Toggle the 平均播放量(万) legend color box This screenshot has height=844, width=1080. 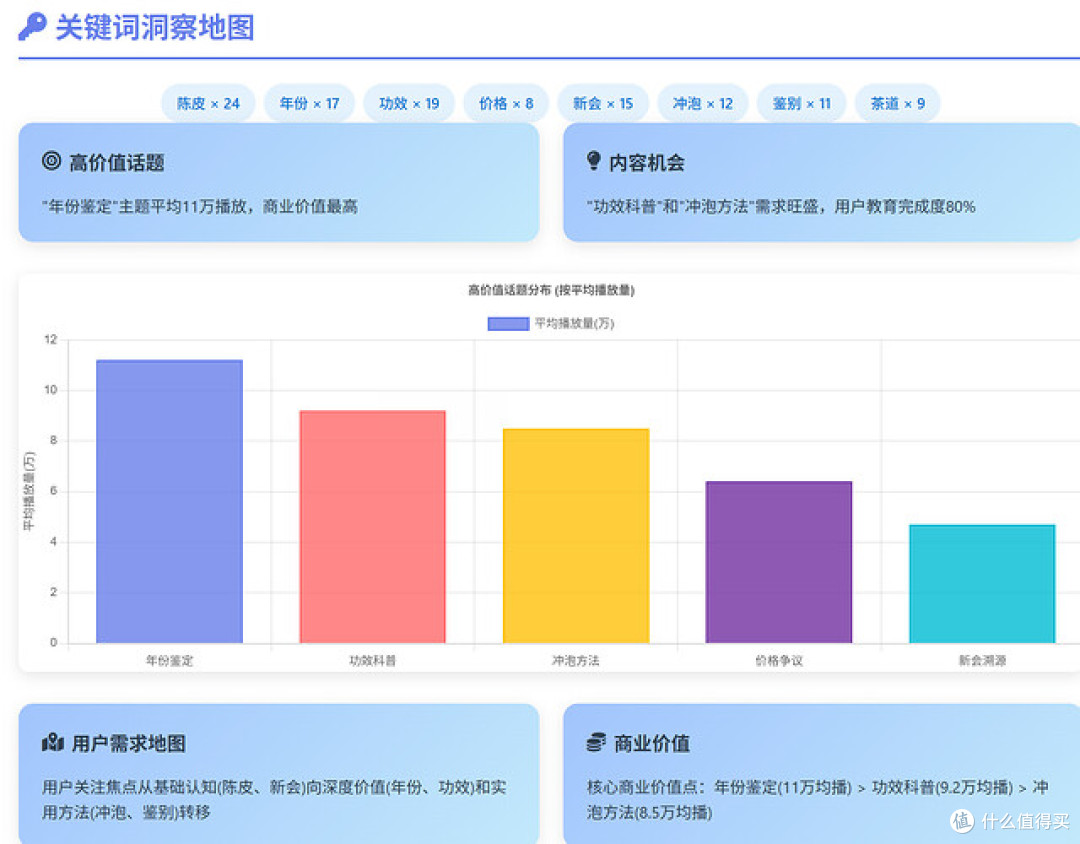pos(508,324)
